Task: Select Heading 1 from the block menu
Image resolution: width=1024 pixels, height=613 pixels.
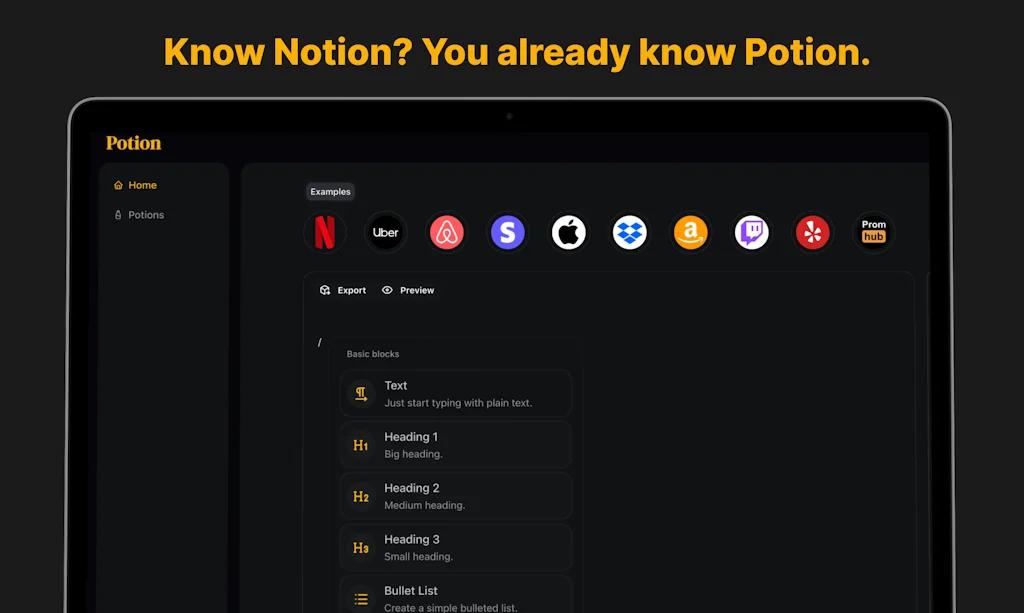Action: click(455, 444)
